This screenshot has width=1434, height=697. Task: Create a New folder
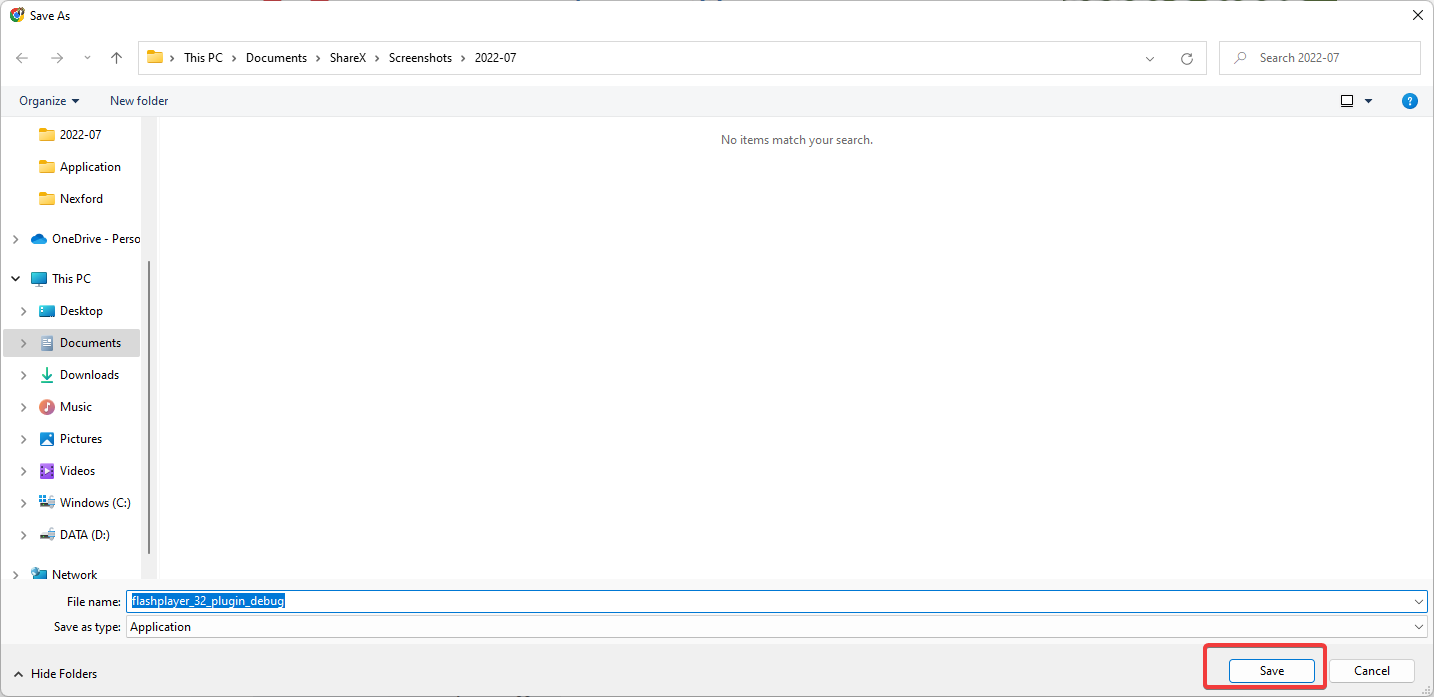[x=139, y=101]
